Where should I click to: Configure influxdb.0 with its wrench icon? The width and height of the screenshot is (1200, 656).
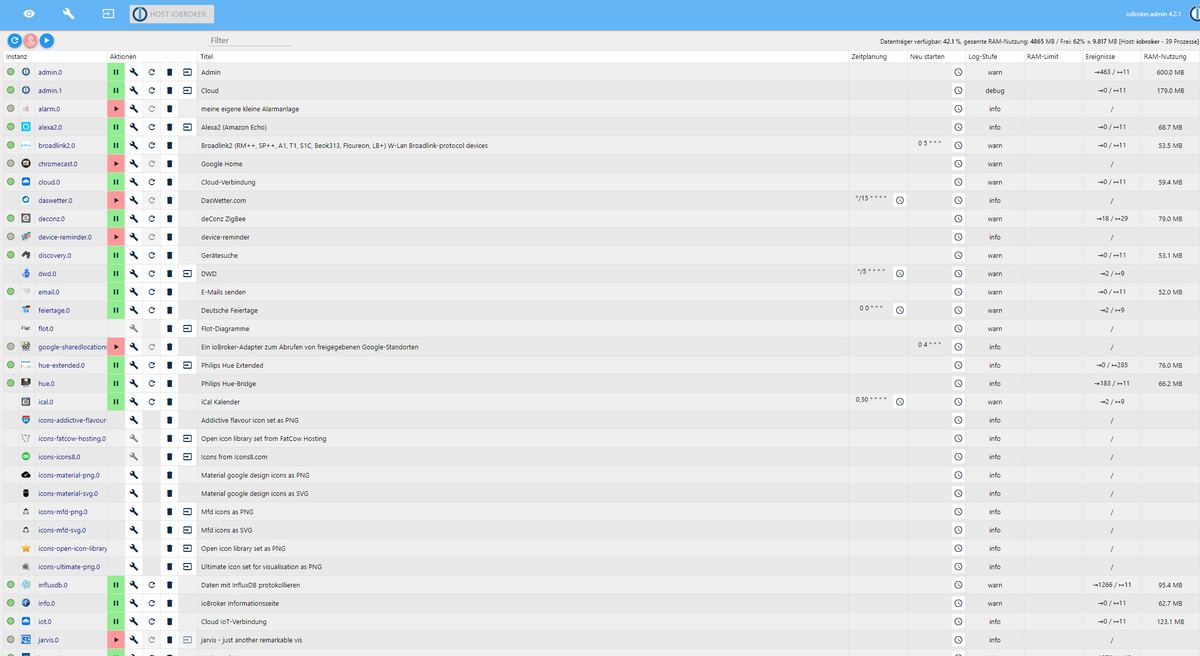[x=133, y=584]
